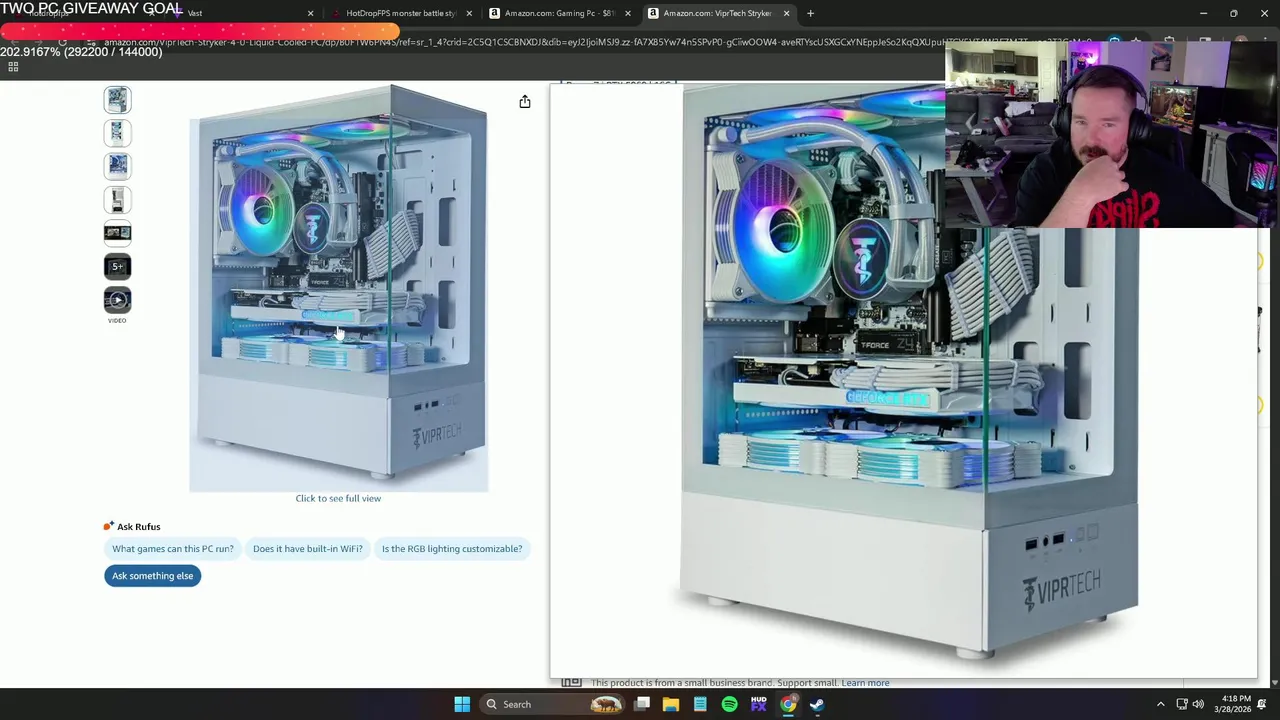Click the volume icon in system tray

tap(1198, 704)
